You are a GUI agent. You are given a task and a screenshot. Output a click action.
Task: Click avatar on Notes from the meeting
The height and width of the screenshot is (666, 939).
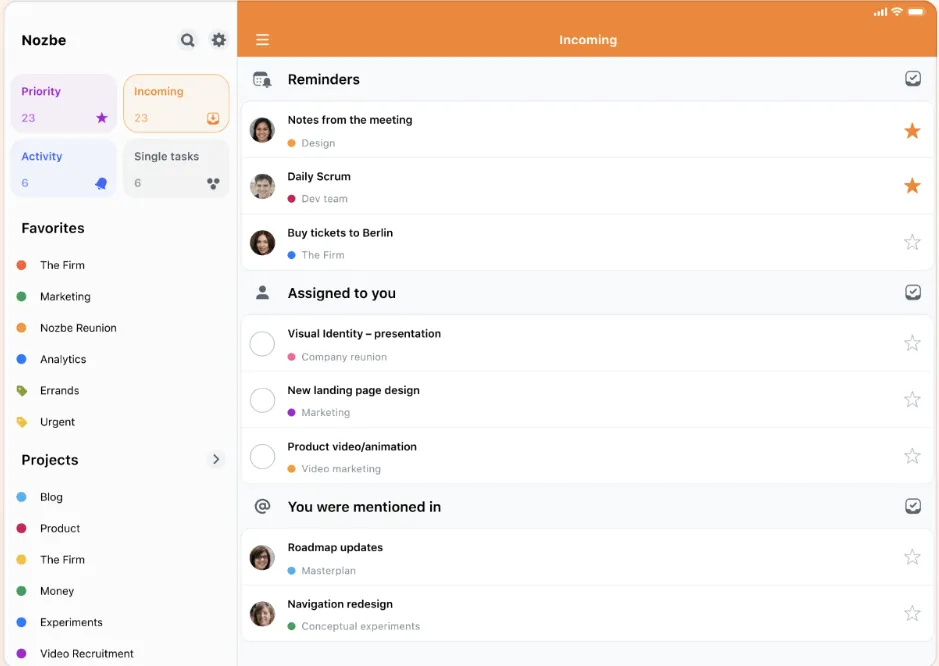[262, 130]
